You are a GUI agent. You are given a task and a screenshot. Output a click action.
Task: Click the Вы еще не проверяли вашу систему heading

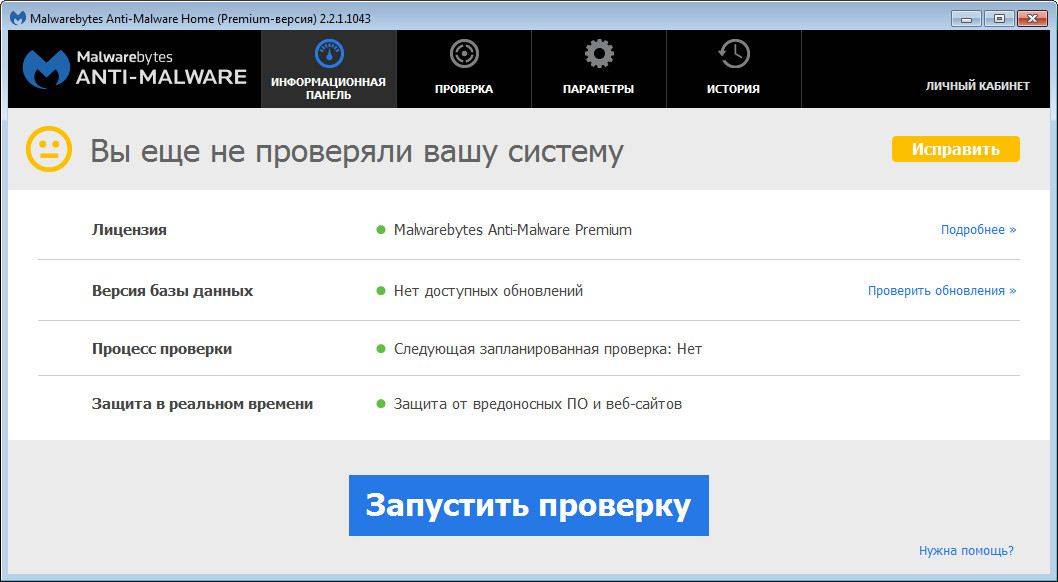tap(357, 151)
